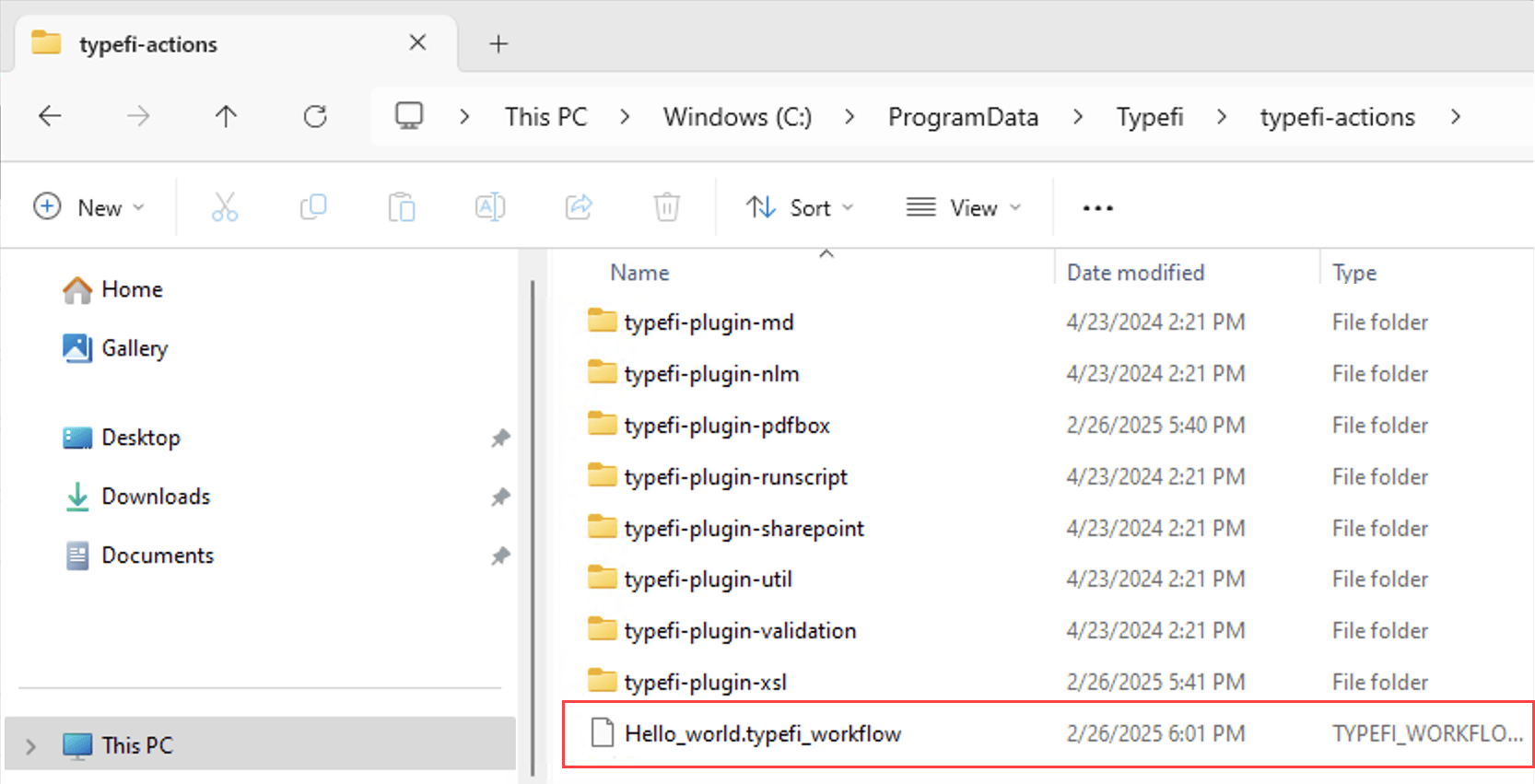Click ProgramData in address bar
The width and height of the screenshot is (1535, 784).
tap(963, 117)
